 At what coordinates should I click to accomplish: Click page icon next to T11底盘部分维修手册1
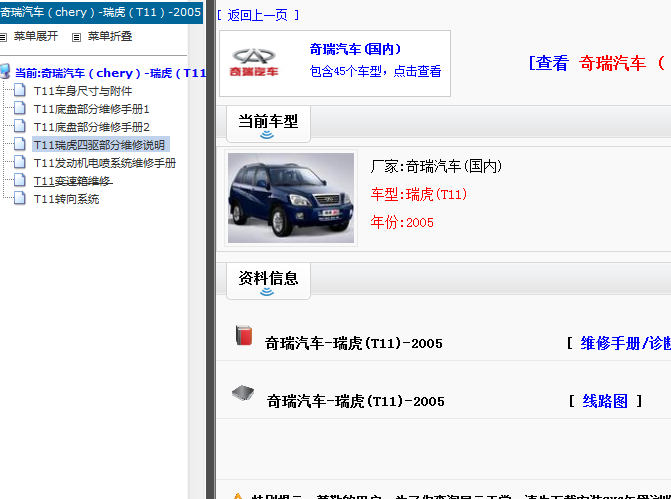[20, 108]
